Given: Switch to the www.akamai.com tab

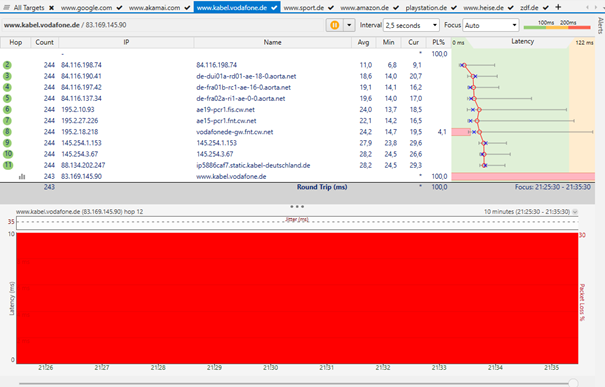Looking at the screenshot, I should coord(154,7).
